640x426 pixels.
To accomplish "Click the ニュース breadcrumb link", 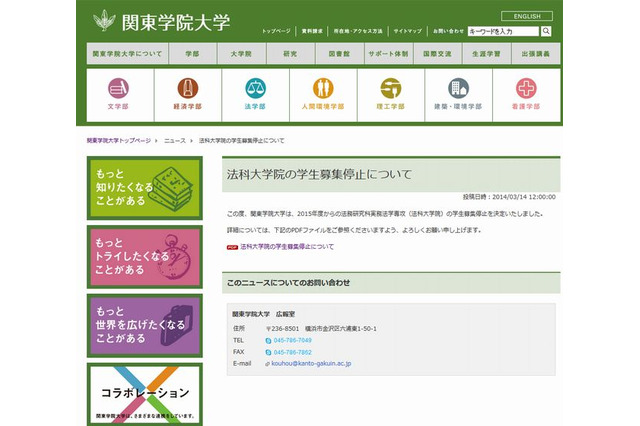I will click(x=175, y=140).
